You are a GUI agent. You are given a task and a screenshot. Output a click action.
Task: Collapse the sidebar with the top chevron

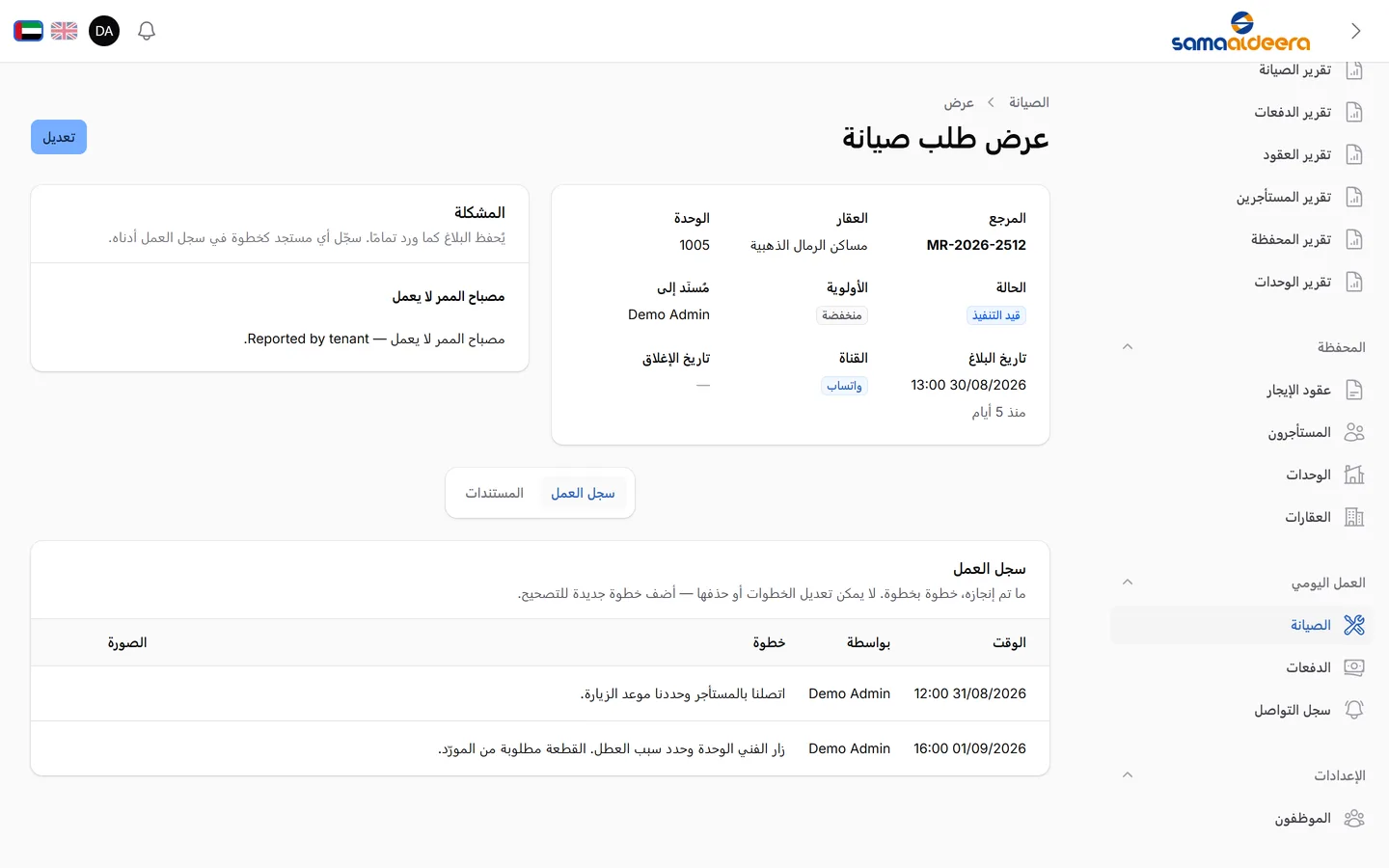coord(1355,31)
